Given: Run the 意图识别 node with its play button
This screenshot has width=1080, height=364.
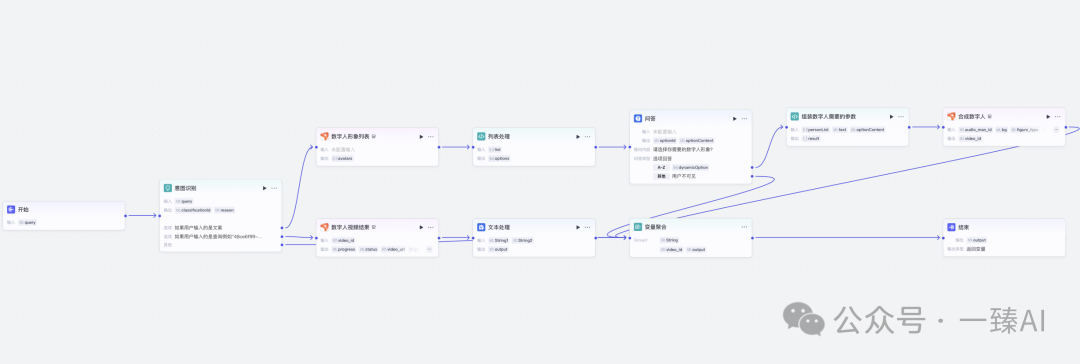Looking at the screenshot, I should [264, 188].
